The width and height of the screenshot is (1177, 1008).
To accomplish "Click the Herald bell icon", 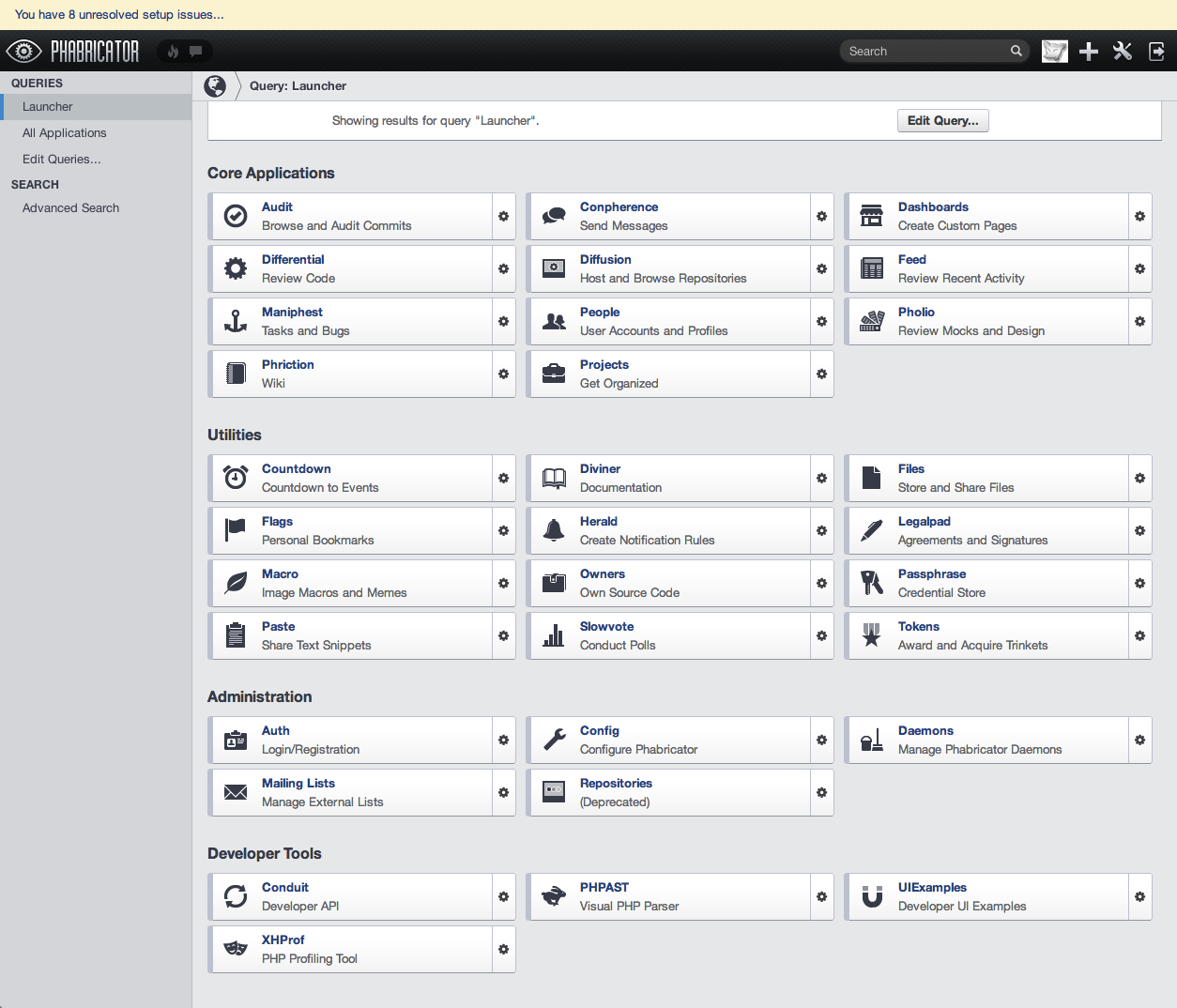I will click(554, 531).
